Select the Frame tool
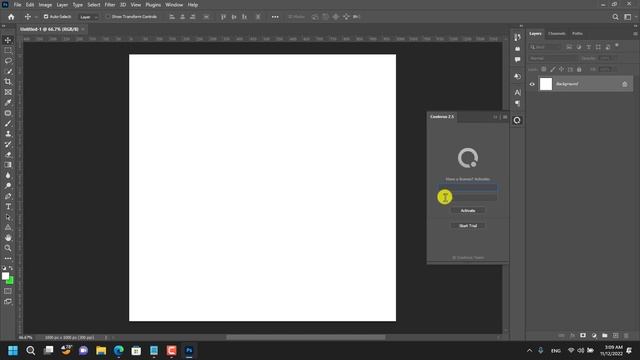Image resolution: width=640 pixels, height=360 pixels. 8,92
